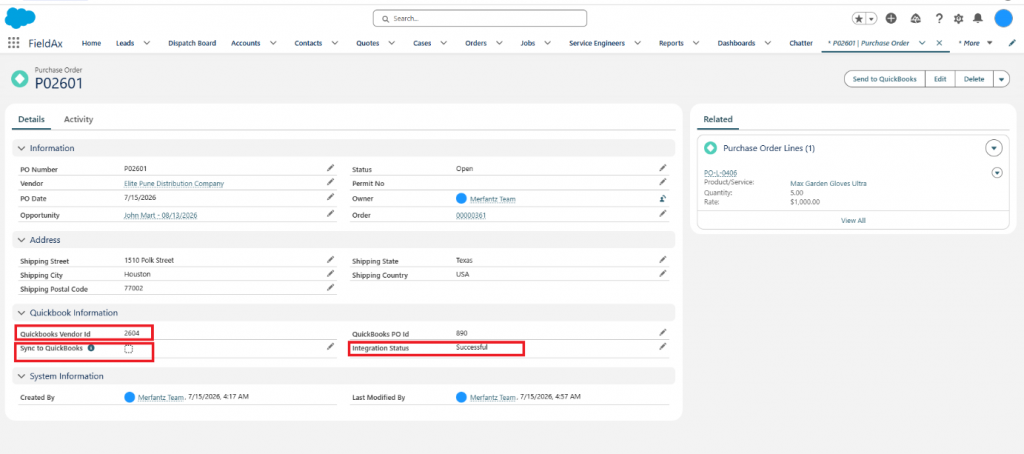
Task: Switch to the Activity tab
Action: [78, 120]
